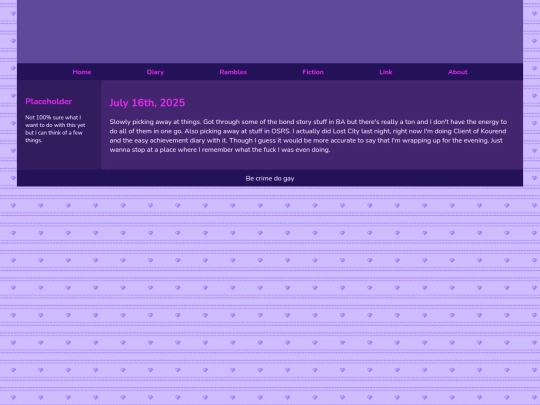Screen dimensions: 540x405
Task: Click 'bond story stuff in BA' phrase
Action: (312, 122)
